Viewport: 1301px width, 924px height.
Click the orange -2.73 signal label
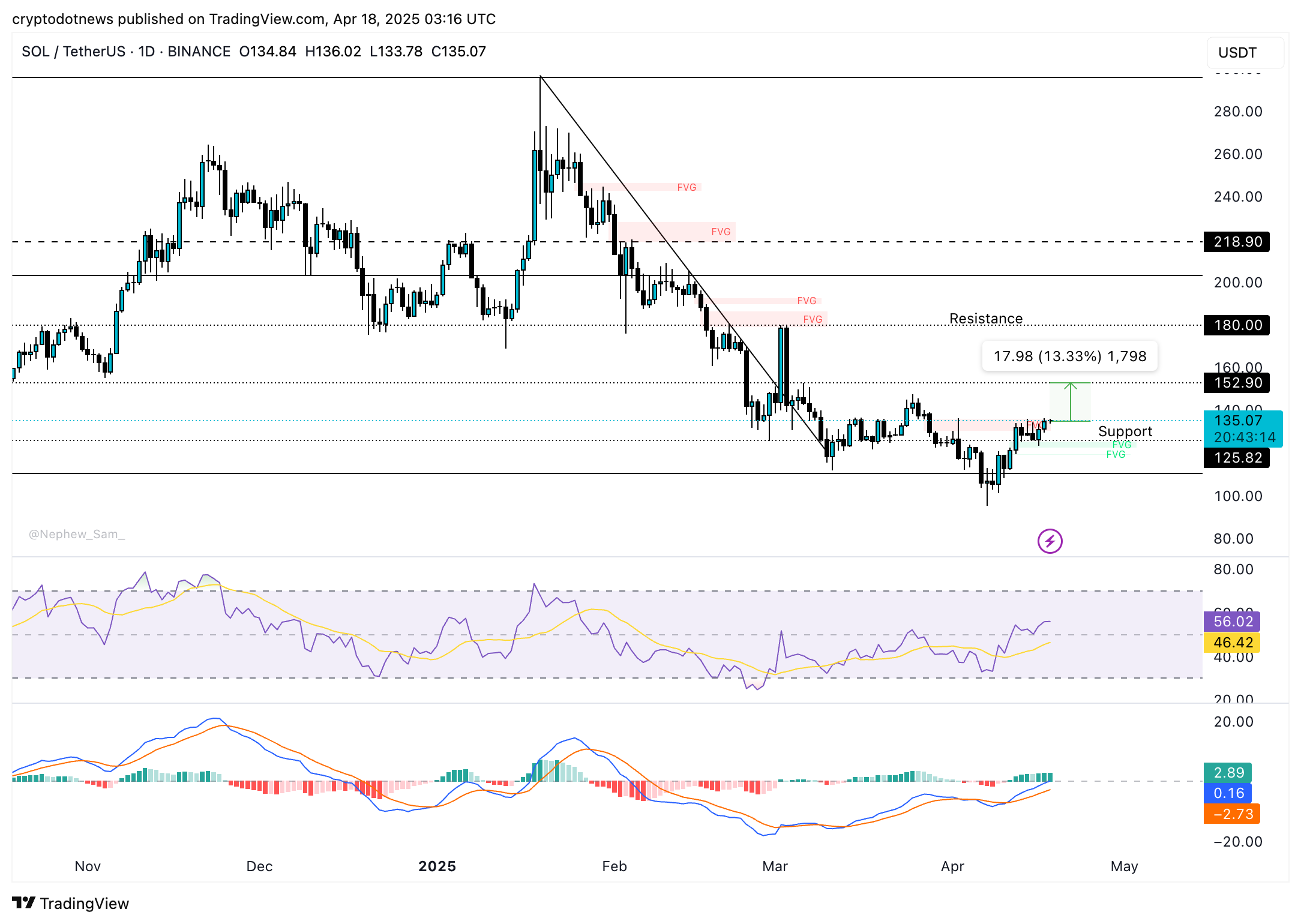point(1232,814)
